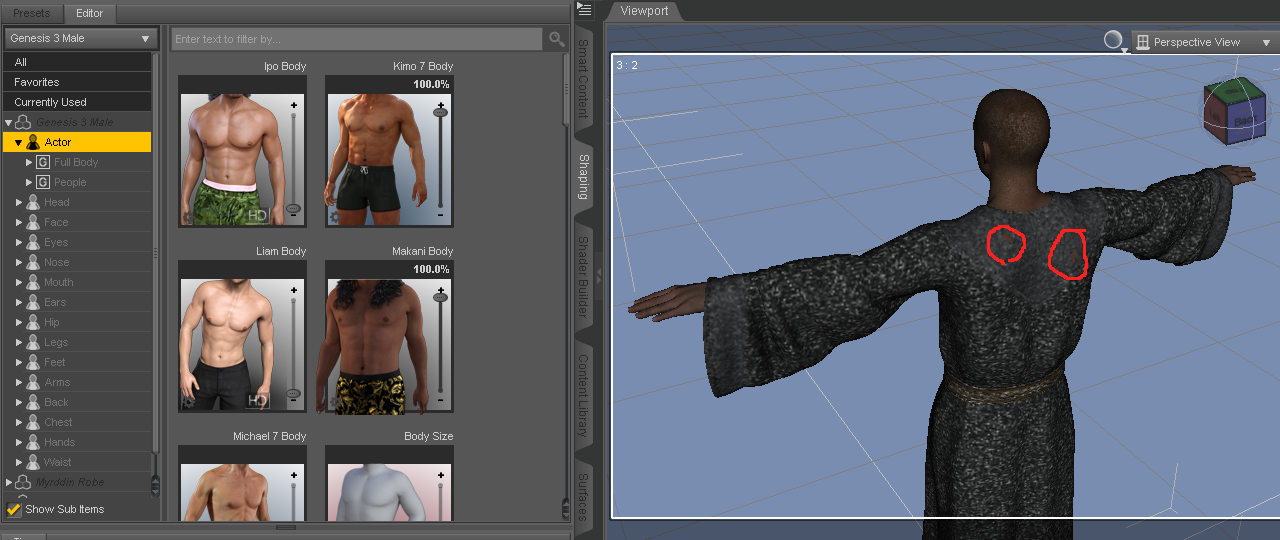Switch to the Presets tab
The image size is (1280, 540).
pos(31,13)
